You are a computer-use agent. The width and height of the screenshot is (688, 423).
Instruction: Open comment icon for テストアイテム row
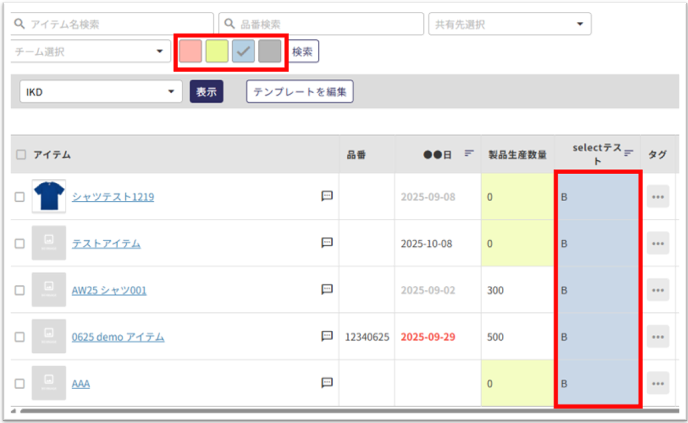(327, 243)
